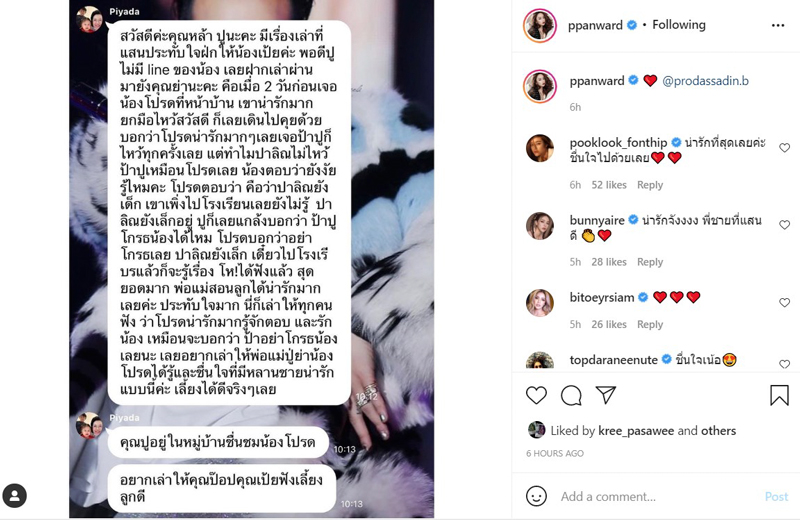Save post with the bookmark icon
The height and width of the screenshot is (520, 800).
(x=779, y=395)
